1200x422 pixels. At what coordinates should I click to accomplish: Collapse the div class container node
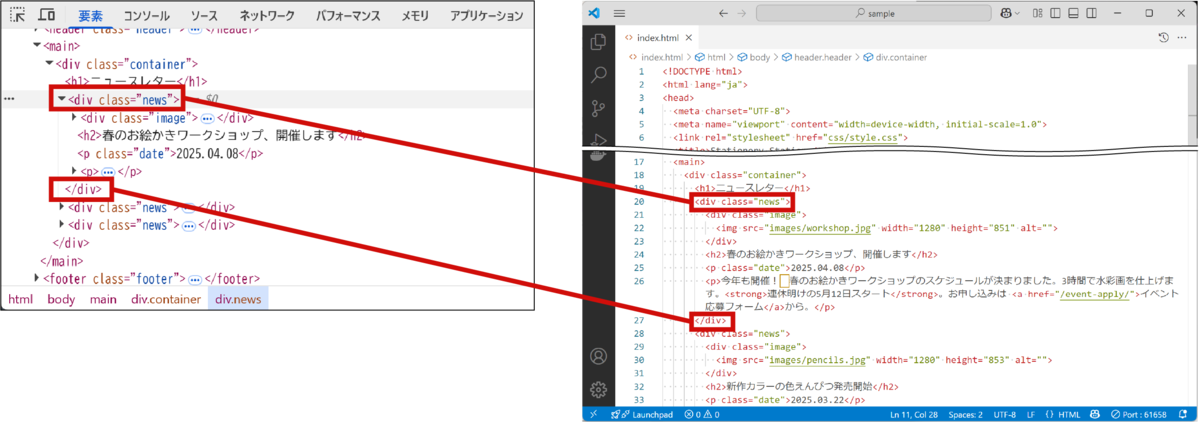click(49, 63)
